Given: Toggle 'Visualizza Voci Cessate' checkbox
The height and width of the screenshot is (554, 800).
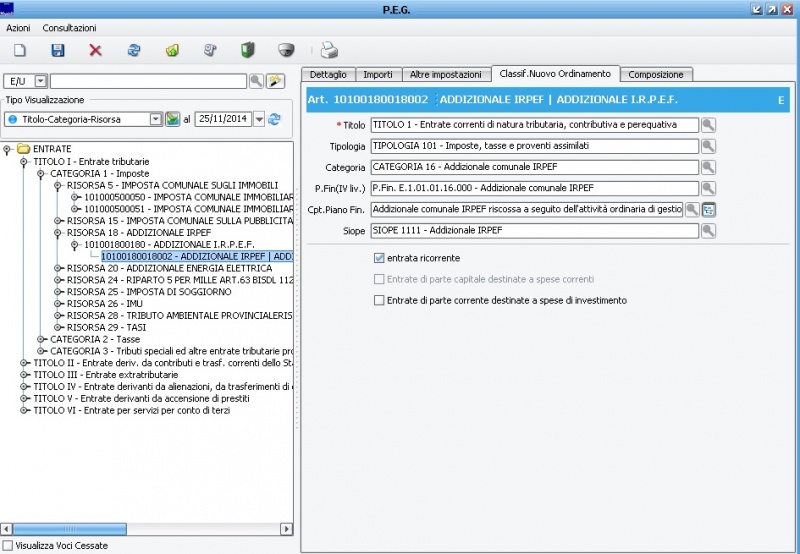Looking at the screenshot, I should click(9, 546).
